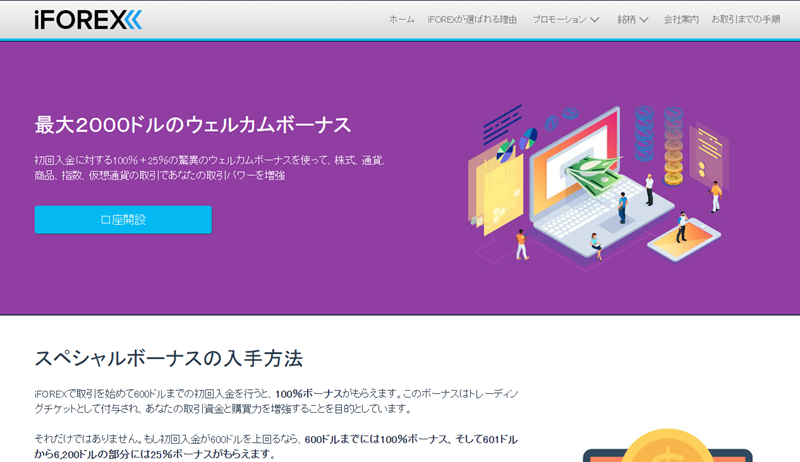Open iFOREXが選ばれる理由 page
Image resolution: width=800 pixels, height=462 pixels.
pos(472,19)
